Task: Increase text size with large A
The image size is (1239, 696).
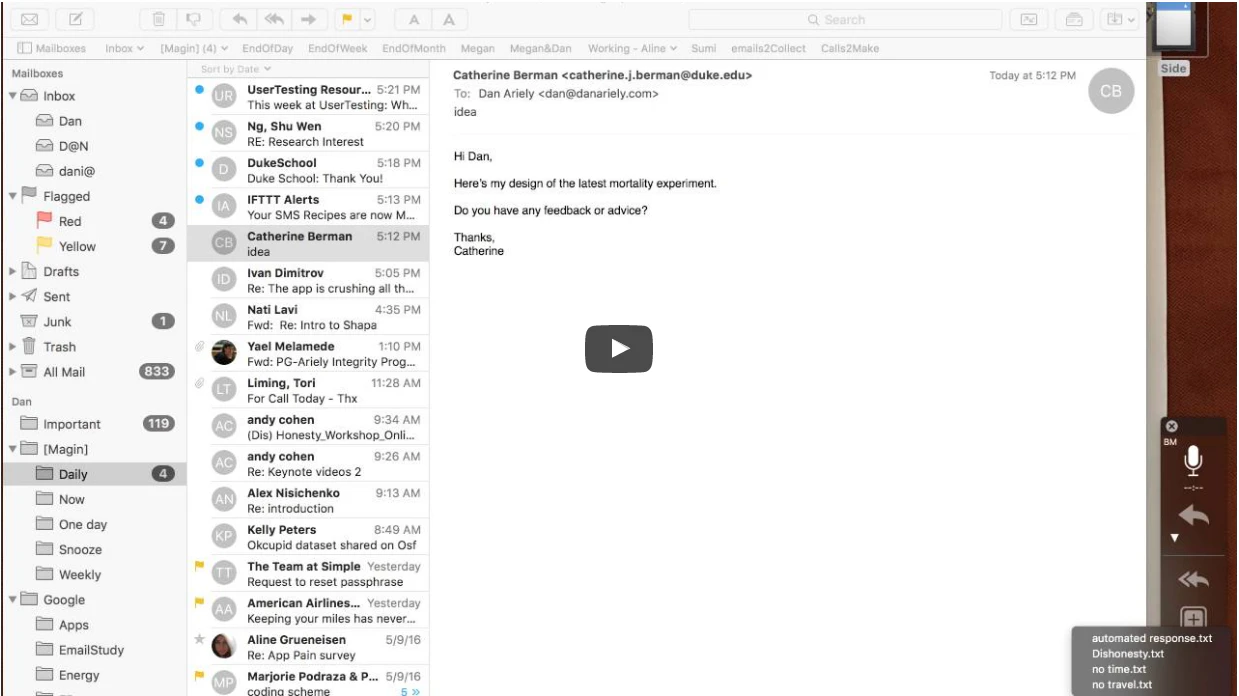Action: pos(449,19)
